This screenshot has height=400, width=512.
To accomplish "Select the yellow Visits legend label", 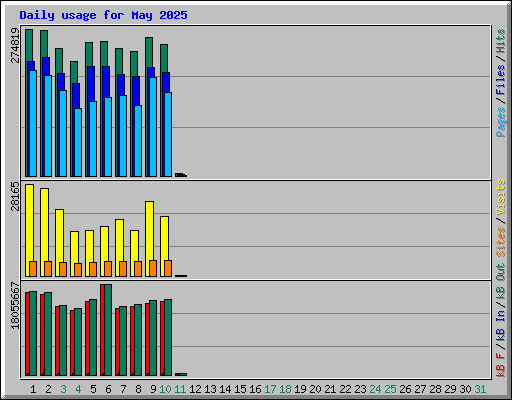I will click(x=500, y=197).
